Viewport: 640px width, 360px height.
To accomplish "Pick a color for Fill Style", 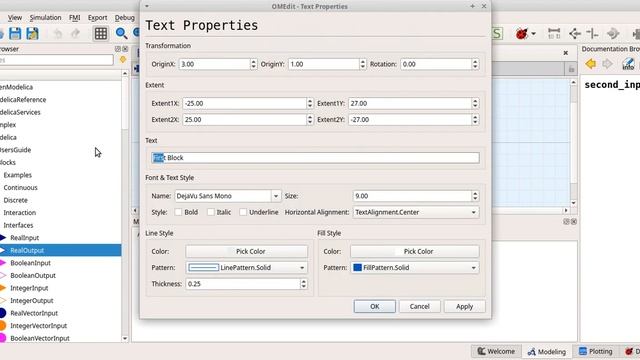I will coord(415,251).
